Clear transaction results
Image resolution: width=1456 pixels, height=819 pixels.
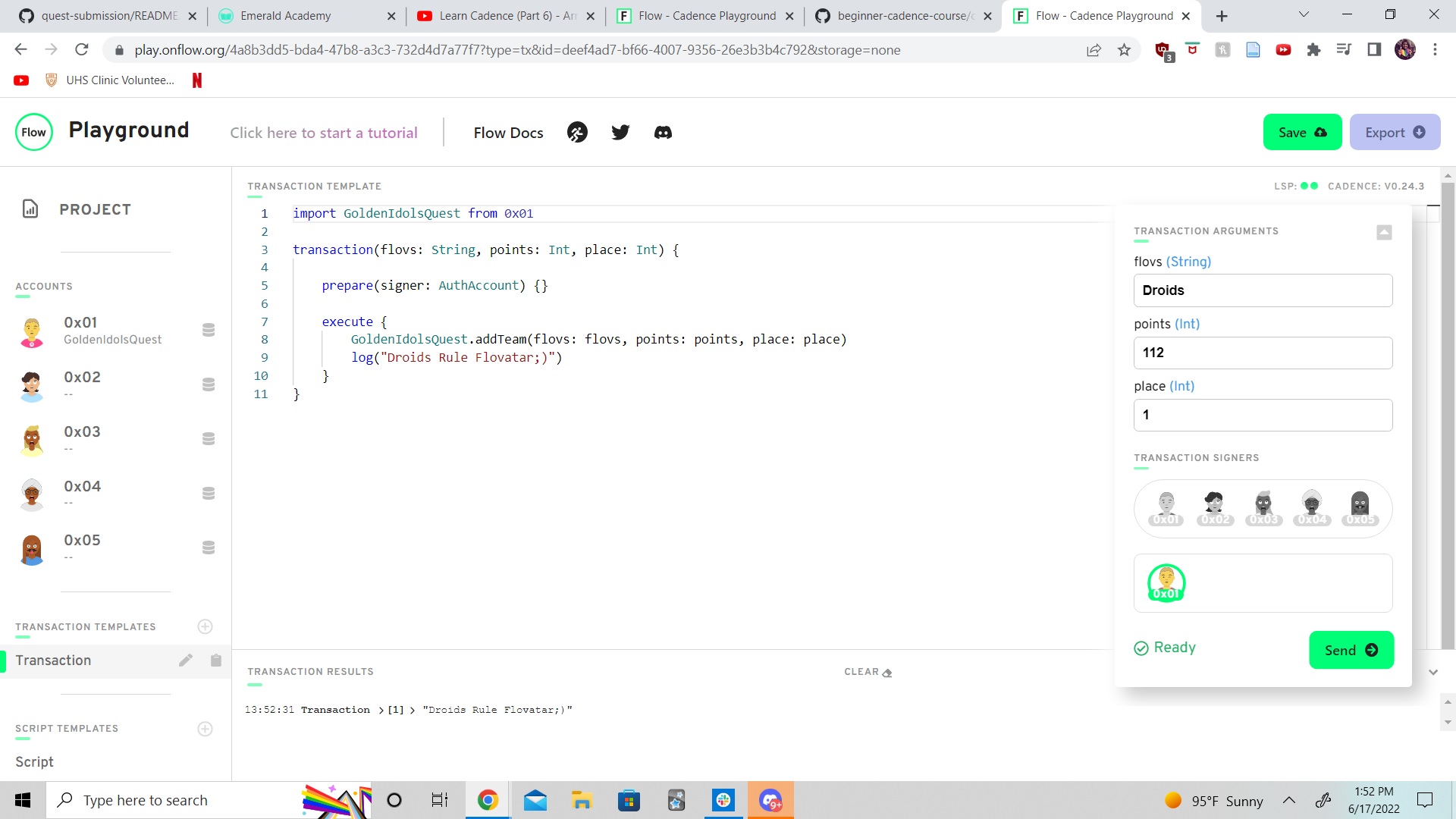(867, 672)
